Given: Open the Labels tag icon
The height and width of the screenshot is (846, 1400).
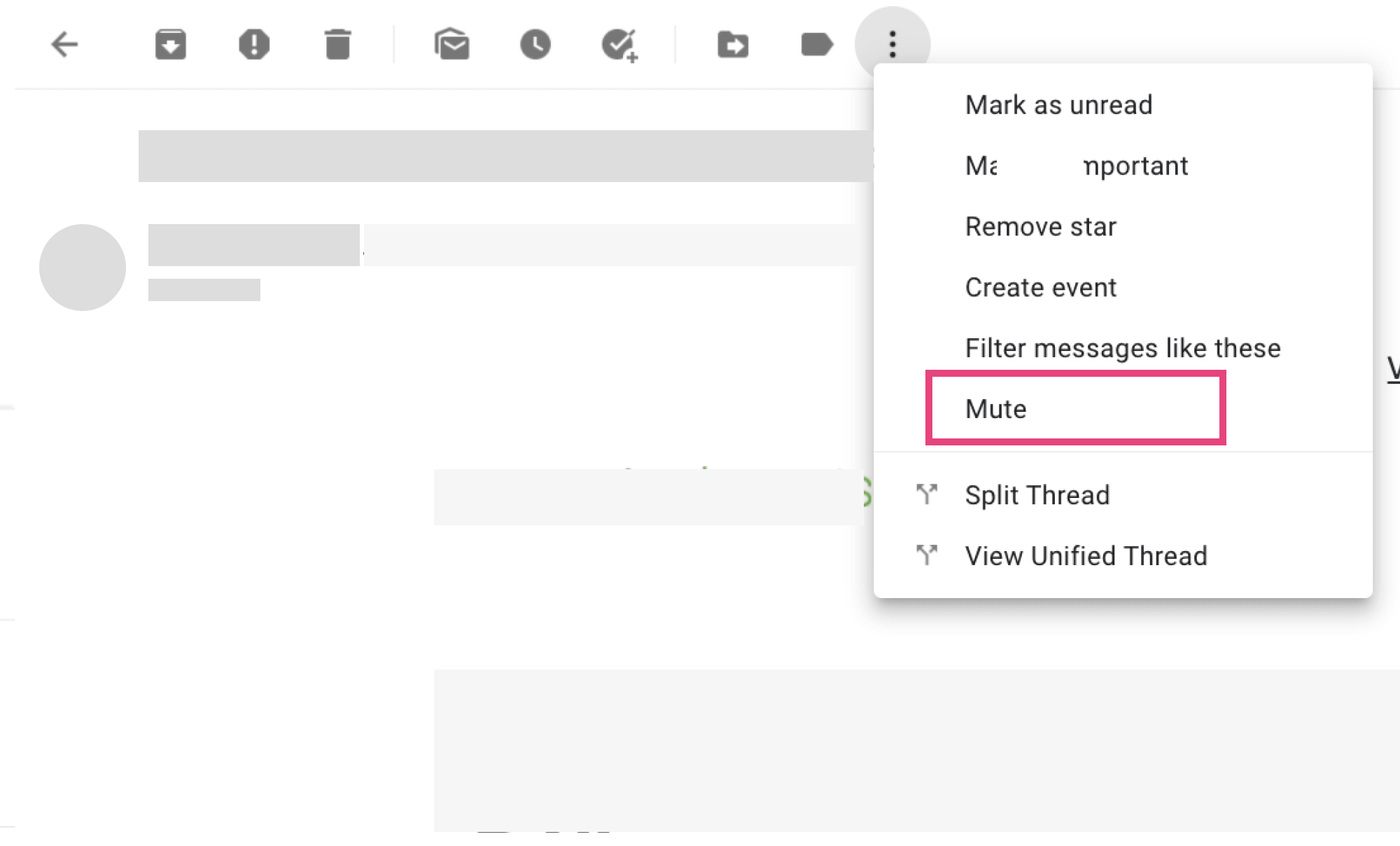Looking at the screenshot, I should click(816, 45).
